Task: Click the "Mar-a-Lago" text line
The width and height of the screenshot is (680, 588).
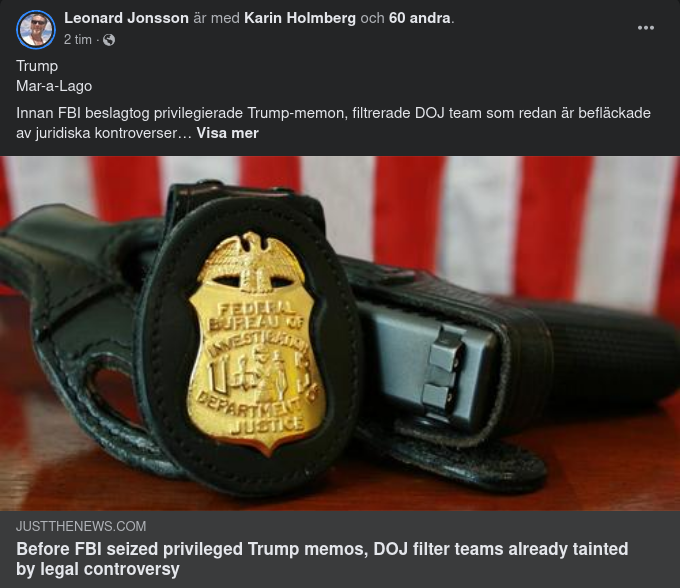Action: tap(54, 86)
